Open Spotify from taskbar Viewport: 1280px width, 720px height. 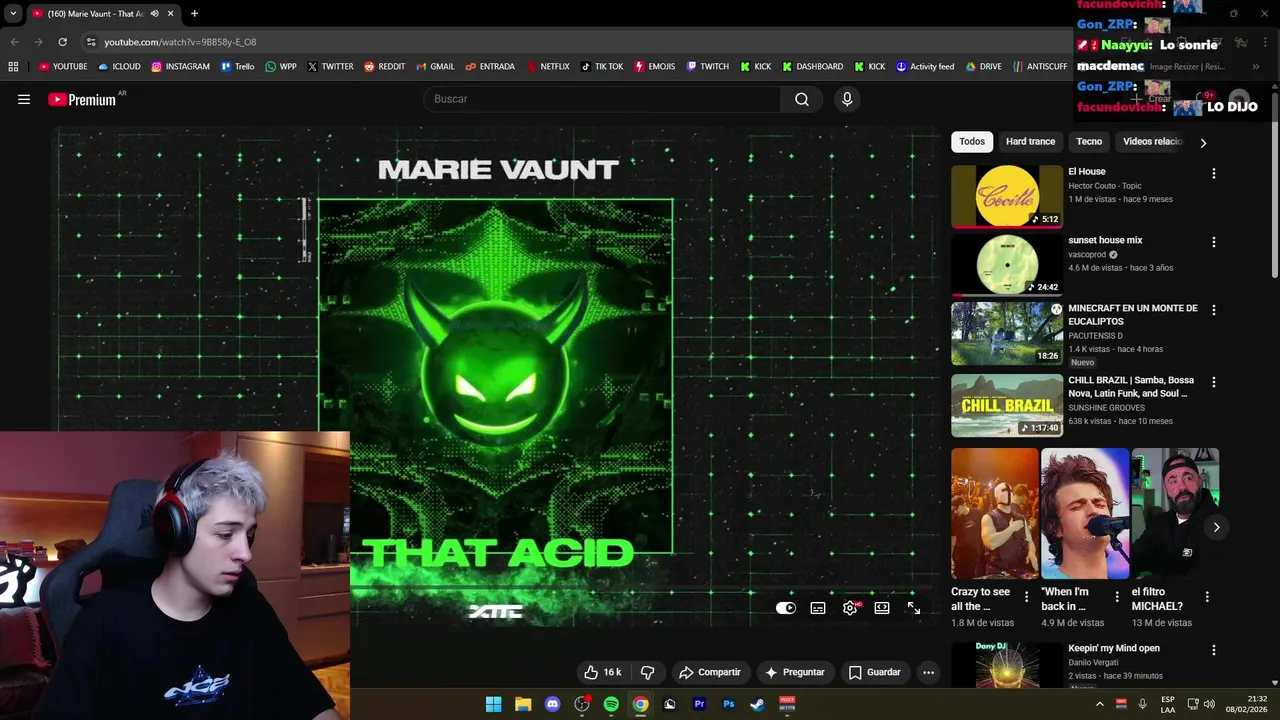point(611,704)
